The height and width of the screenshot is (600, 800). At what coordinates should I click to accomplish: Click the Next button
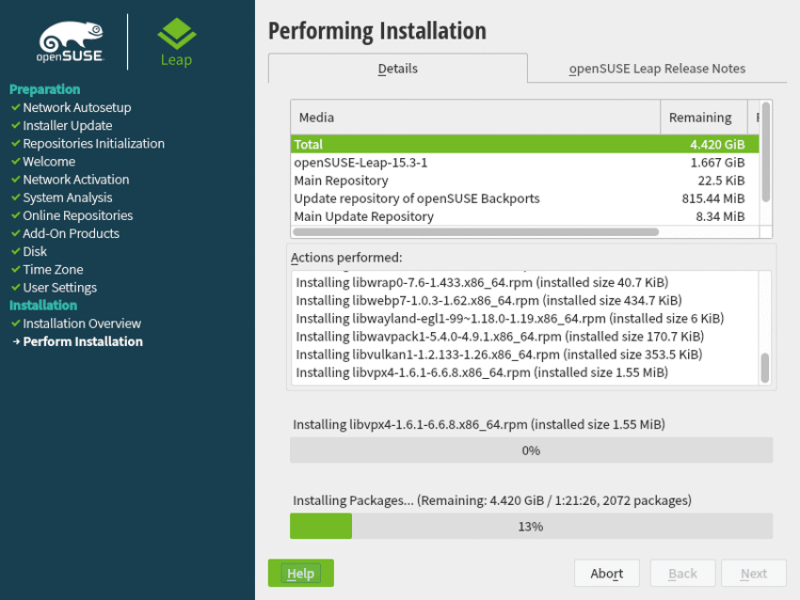[754, 573]
